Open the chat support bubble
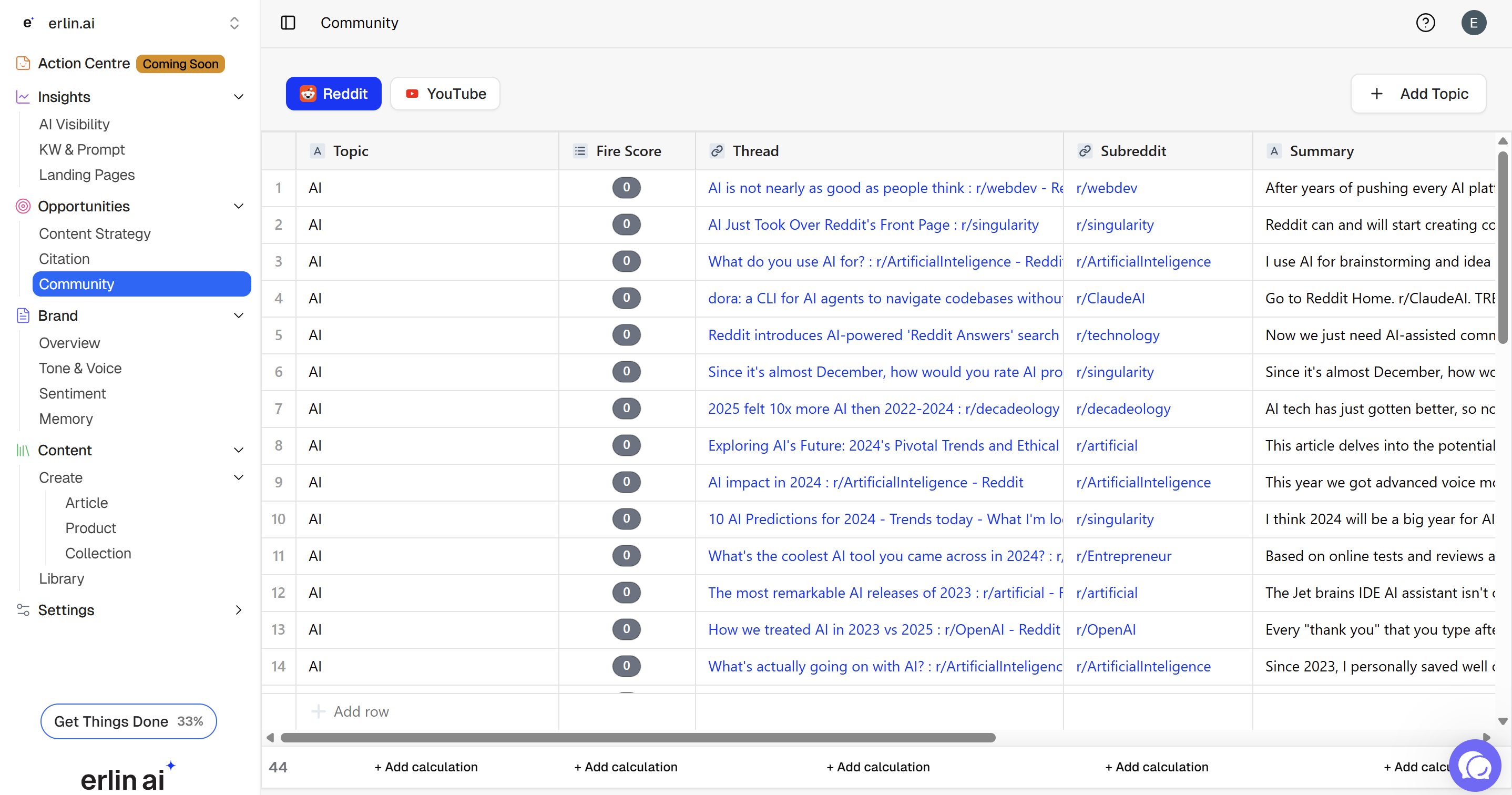 [x=1475, y=766]
